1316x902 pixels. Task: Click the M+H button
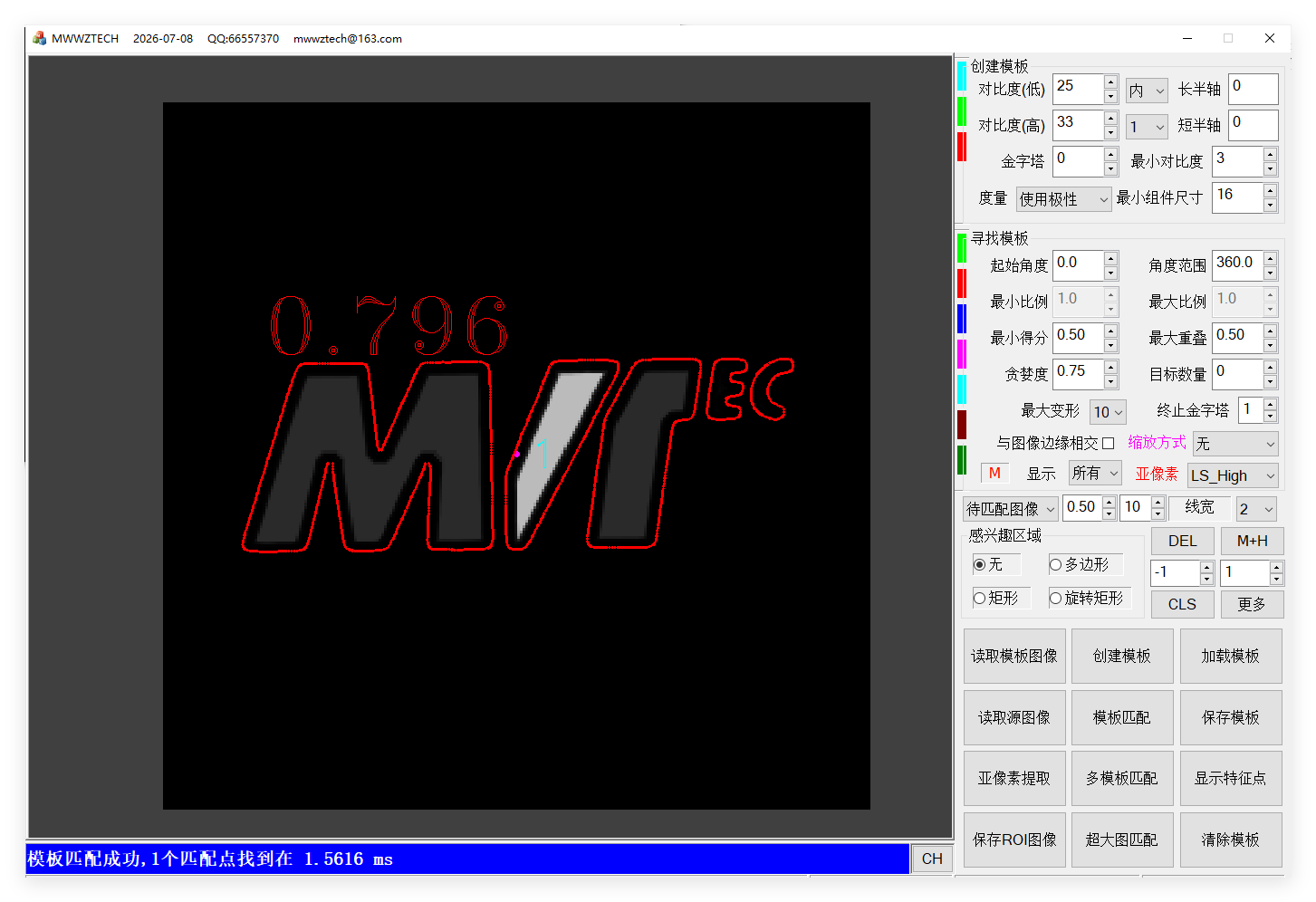coord(1252,541)
